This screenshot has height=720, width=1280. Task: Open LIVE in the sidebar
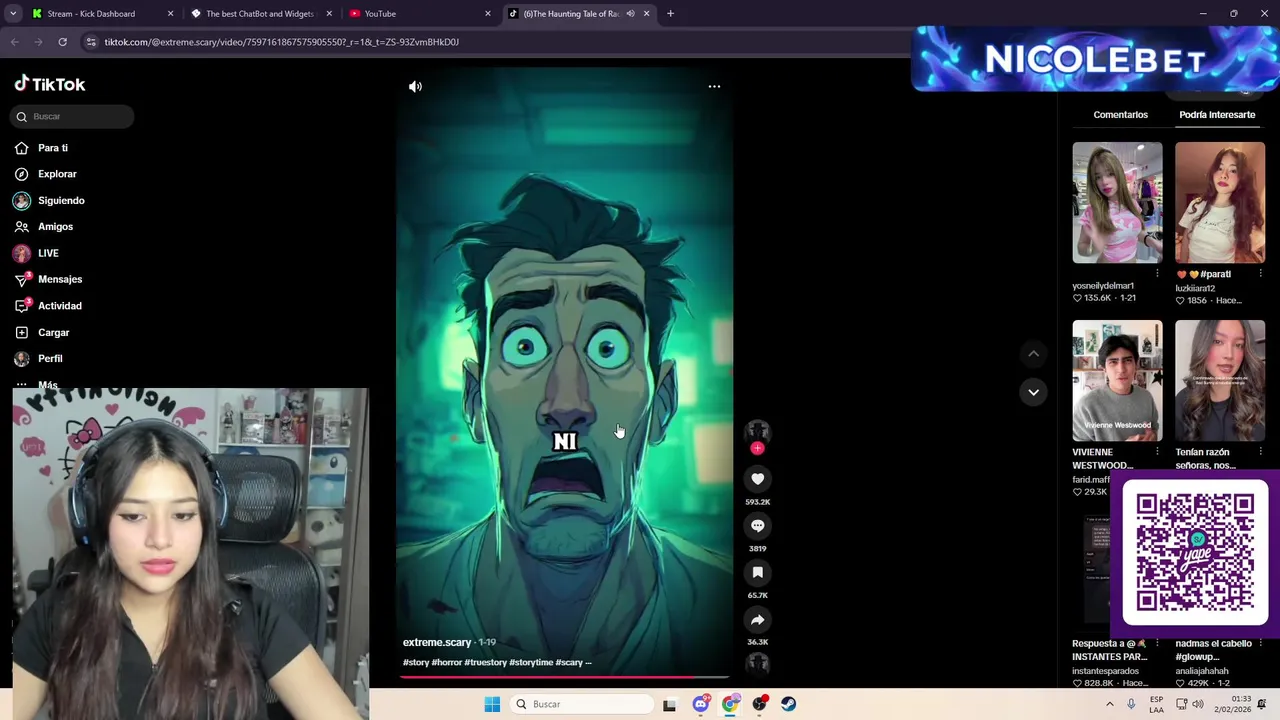pos(48,253)
